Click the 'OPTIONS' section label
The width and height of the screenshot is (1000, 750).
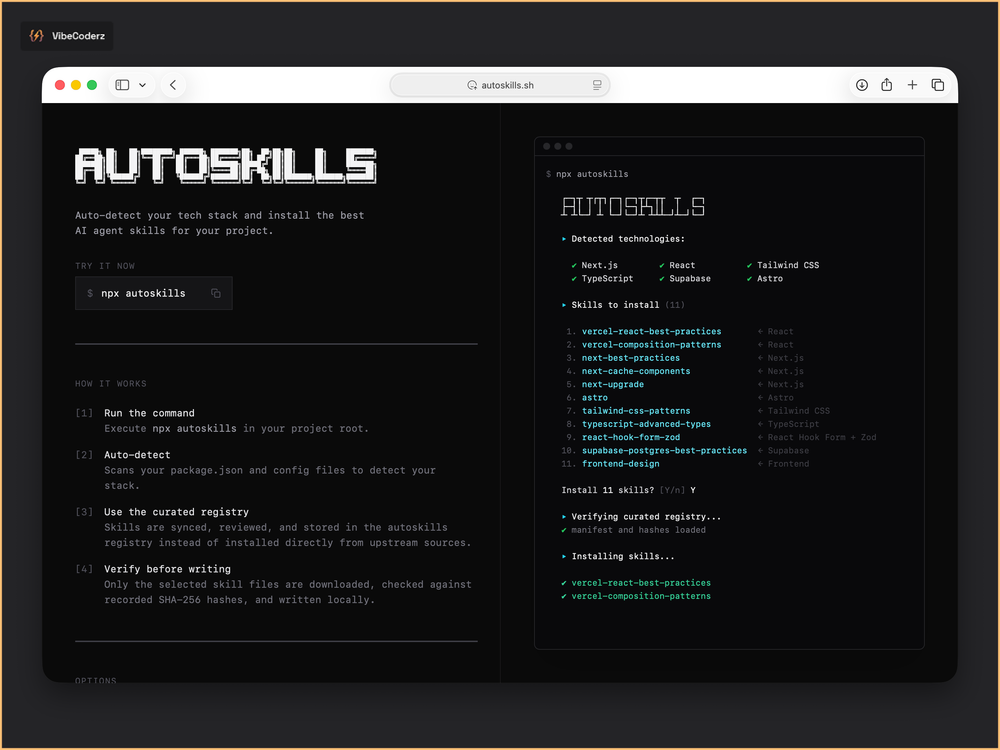(x=96, y=680)
